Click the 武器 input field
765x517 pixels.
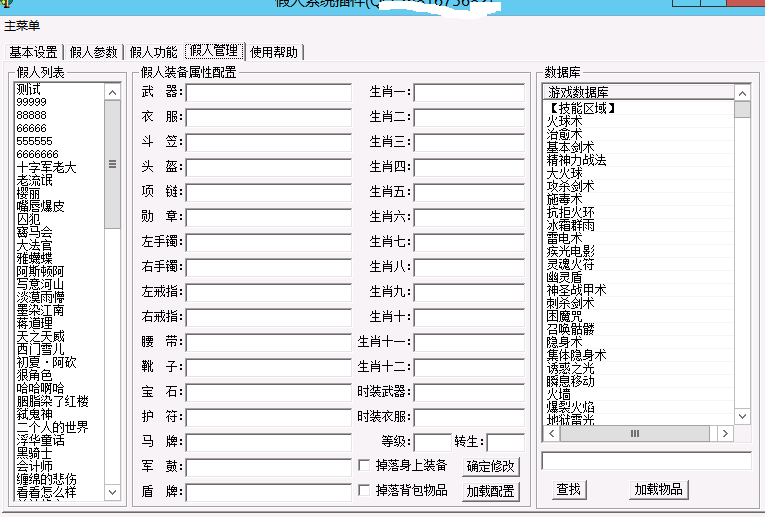point(268,93)
